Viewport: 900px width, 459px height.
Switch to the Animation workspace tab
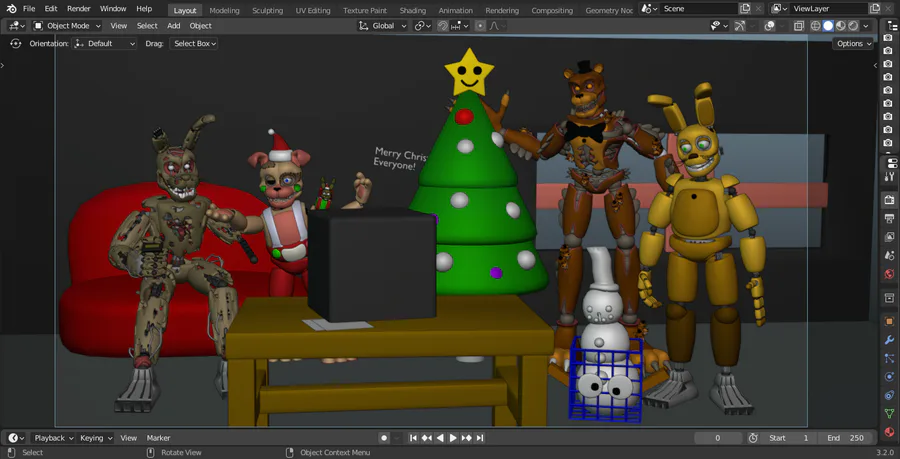(456, 10)
